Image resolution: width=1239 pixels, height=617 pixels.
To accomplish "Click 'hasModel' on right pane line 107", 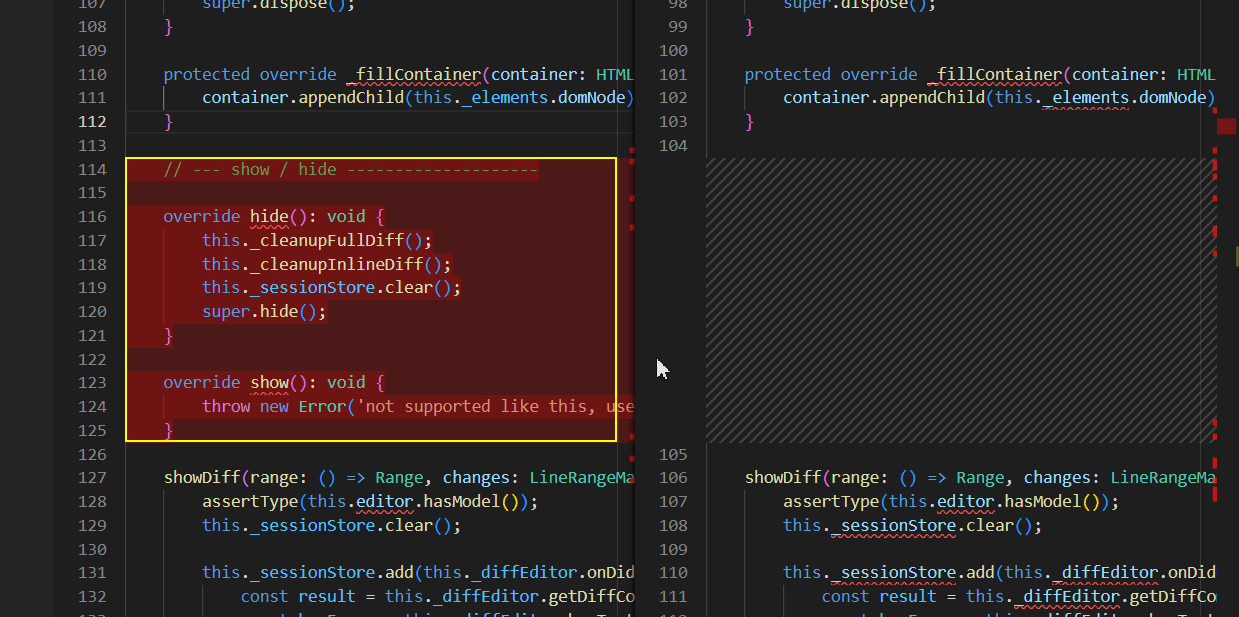I will (1043, 502).
